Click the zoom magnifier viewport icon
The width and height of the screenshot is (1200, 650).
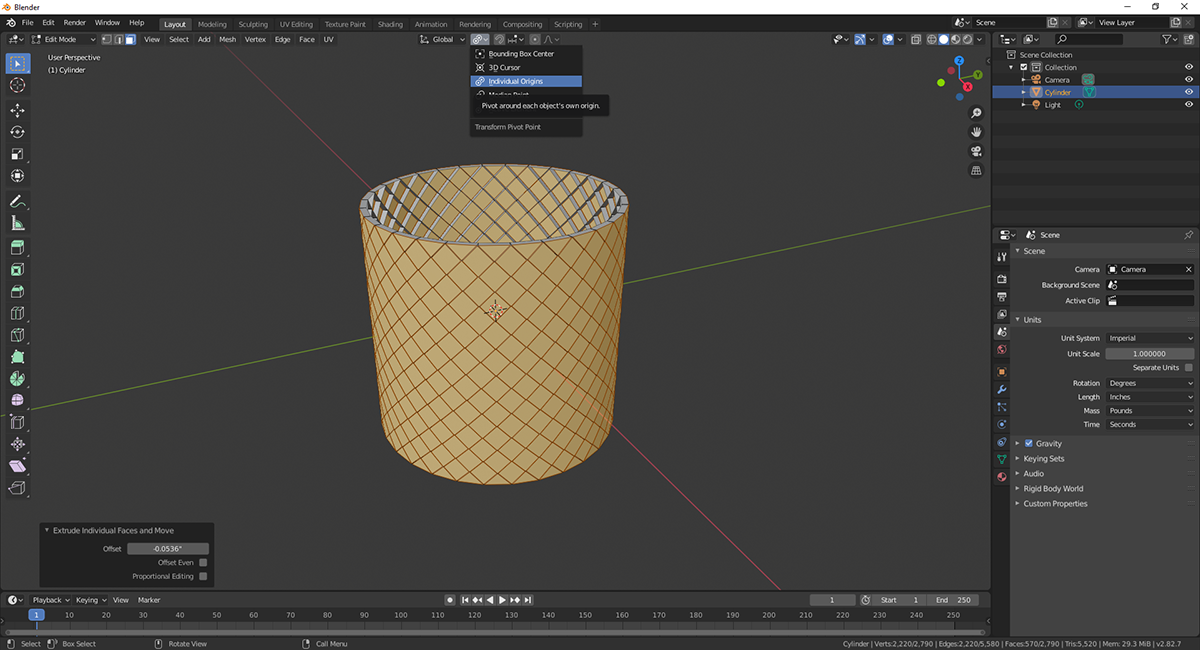976,113
